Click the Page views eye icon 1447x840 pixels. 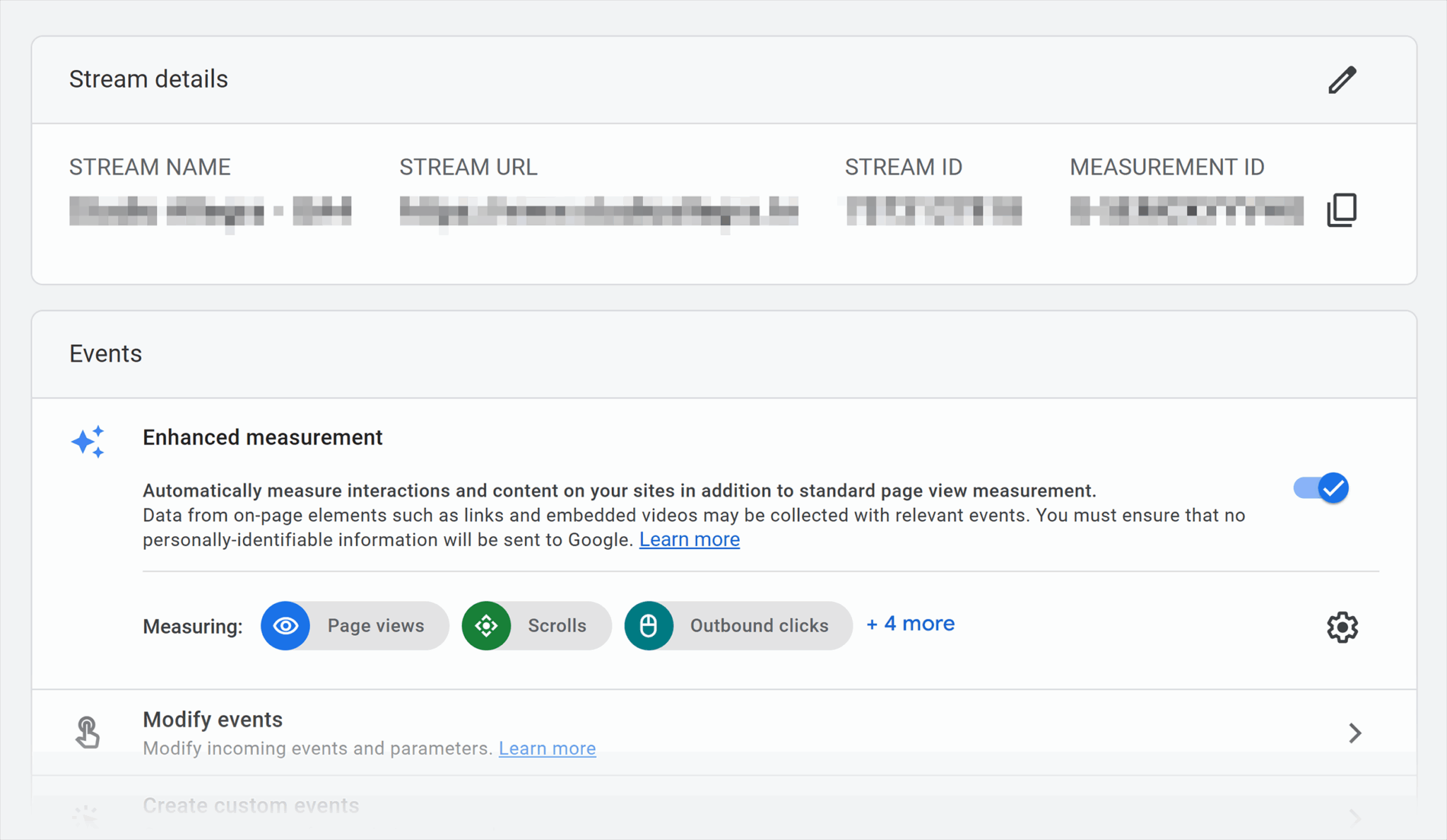pyautogui.click(x=285, y=625)
